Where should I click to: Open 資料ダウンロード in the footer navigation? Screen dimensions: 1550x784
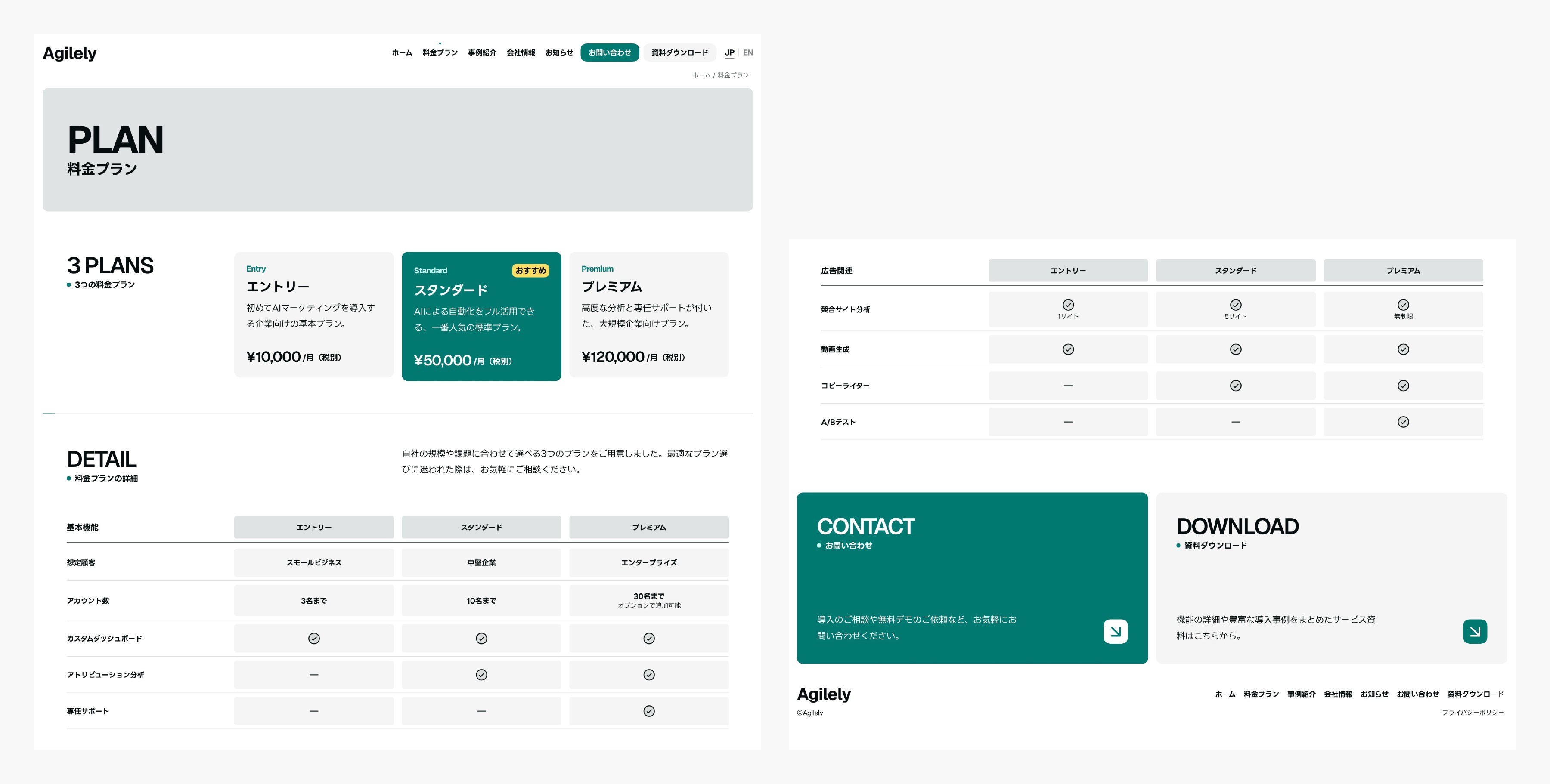[1476, 694]
